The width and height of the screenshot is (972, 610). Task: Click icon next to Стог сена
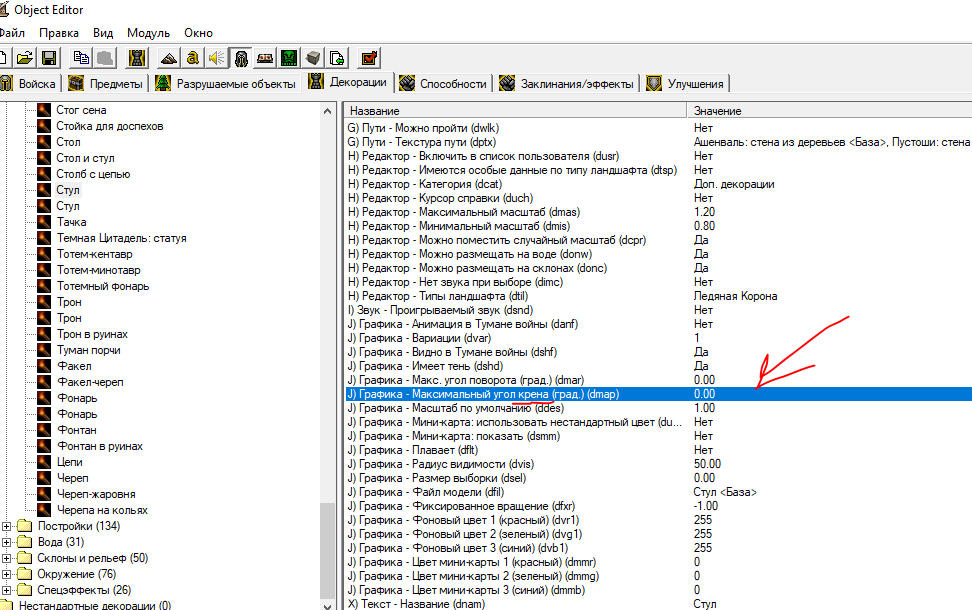[x=43, y=110]
